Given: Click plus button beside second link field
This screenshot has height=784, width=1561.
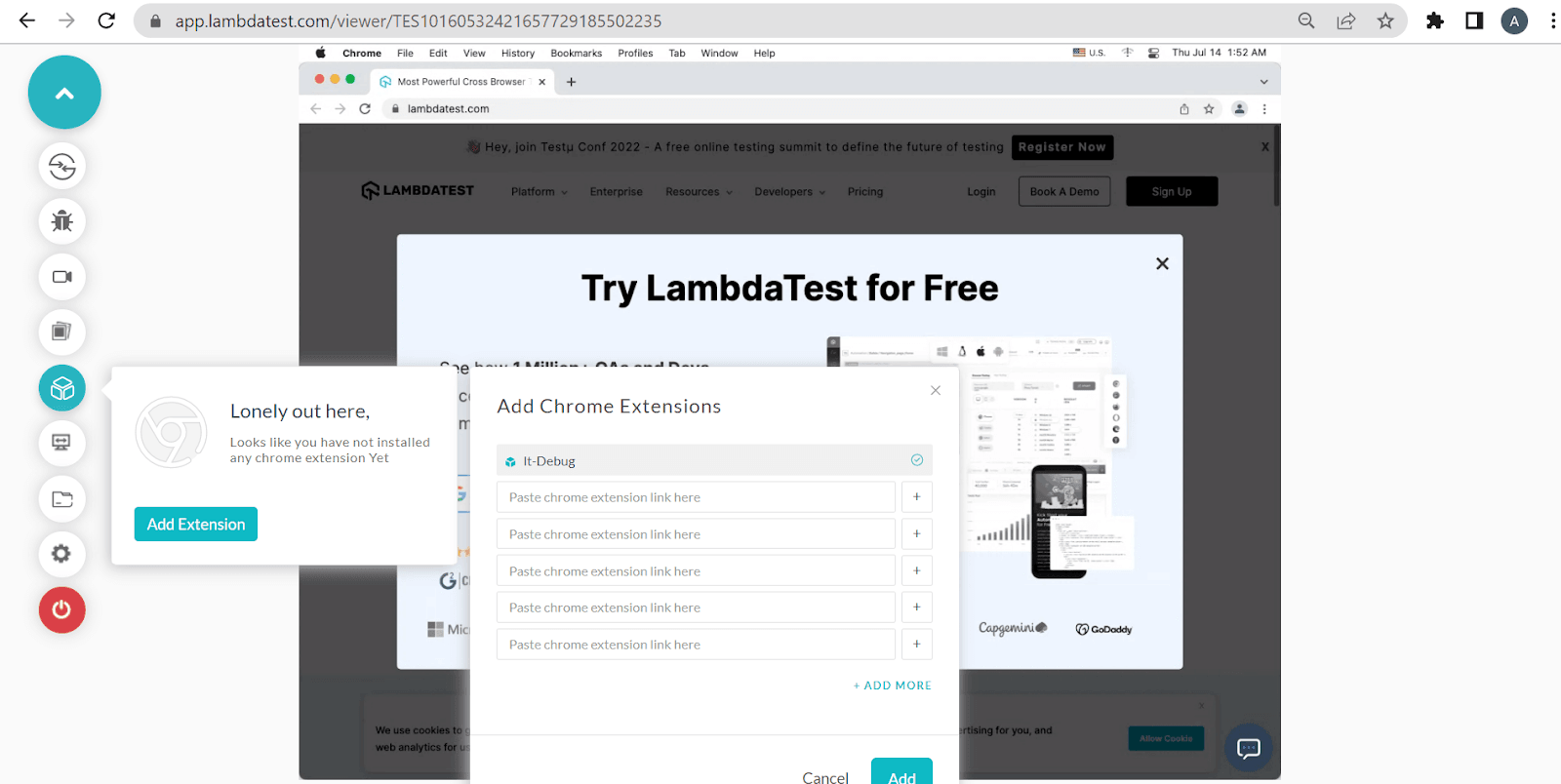Looking at the screenshot, I should coord(917,534).
